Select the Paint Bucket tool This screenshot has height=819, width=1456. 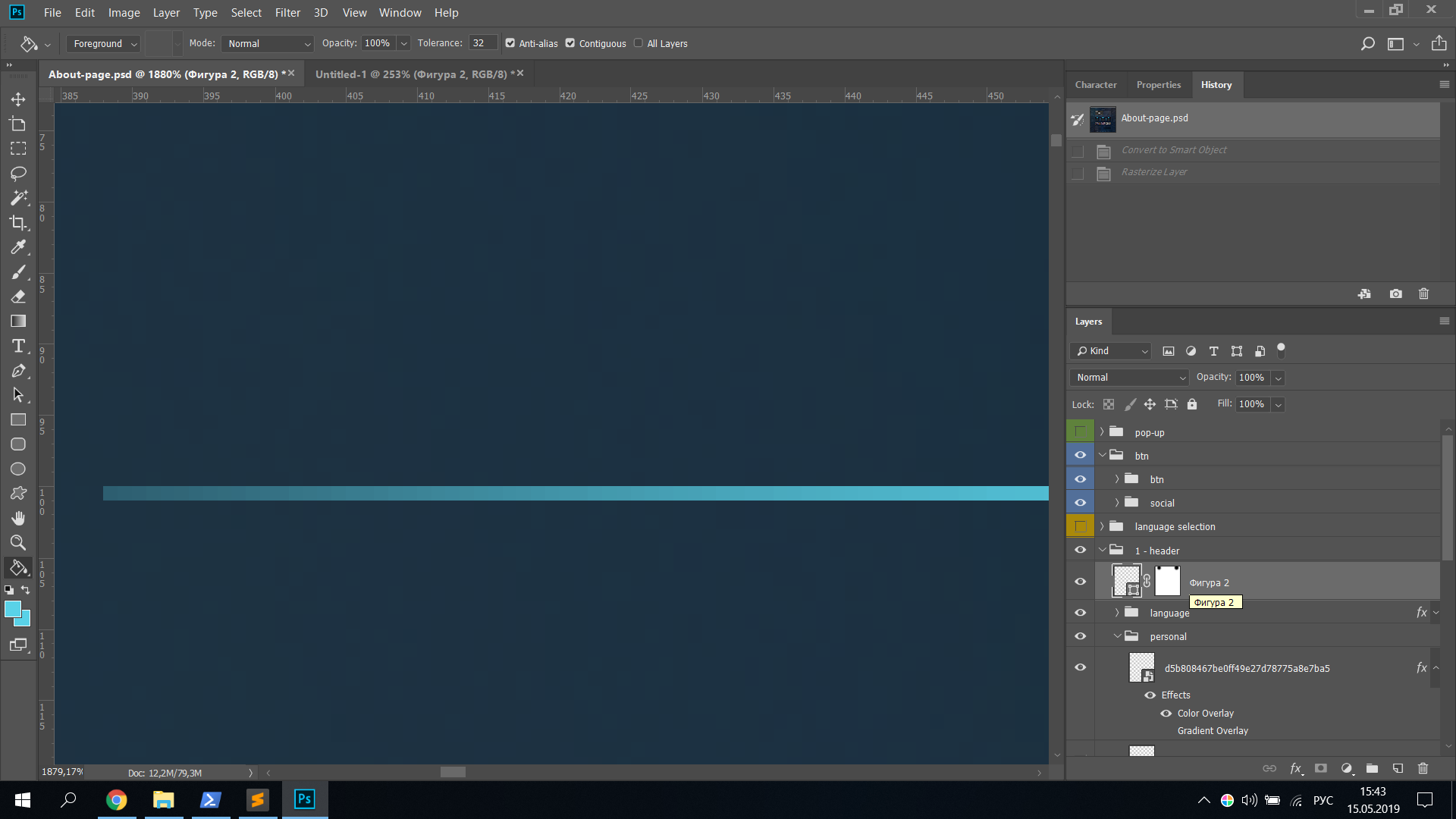(x=18, y=567)
